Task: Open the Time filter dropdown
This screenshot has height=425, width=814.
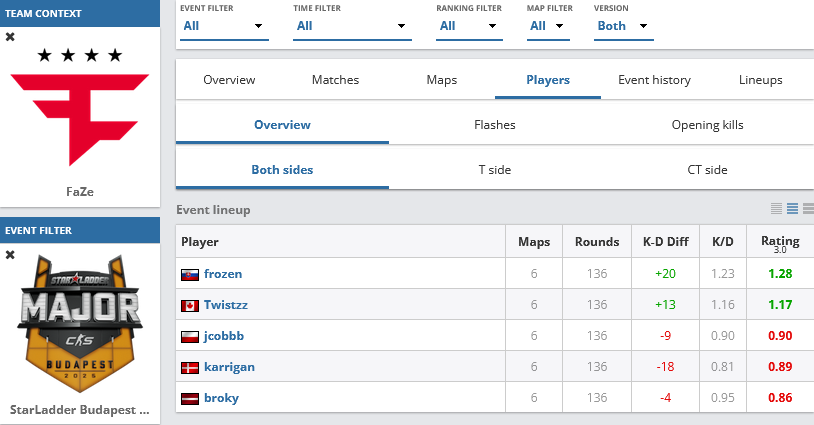Action: point(352,26)
